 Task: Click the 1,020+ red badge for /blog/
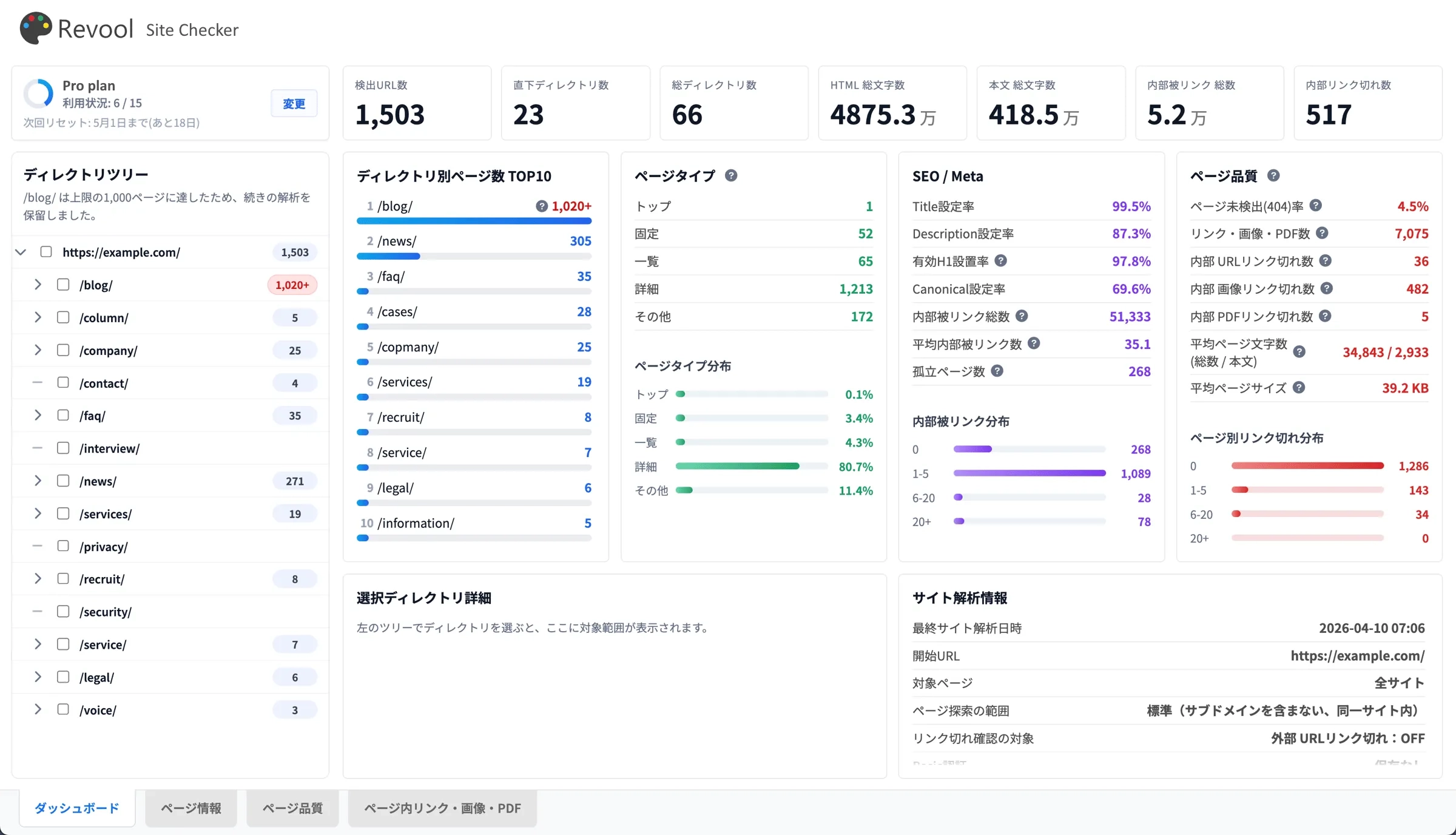pos(292,285)
